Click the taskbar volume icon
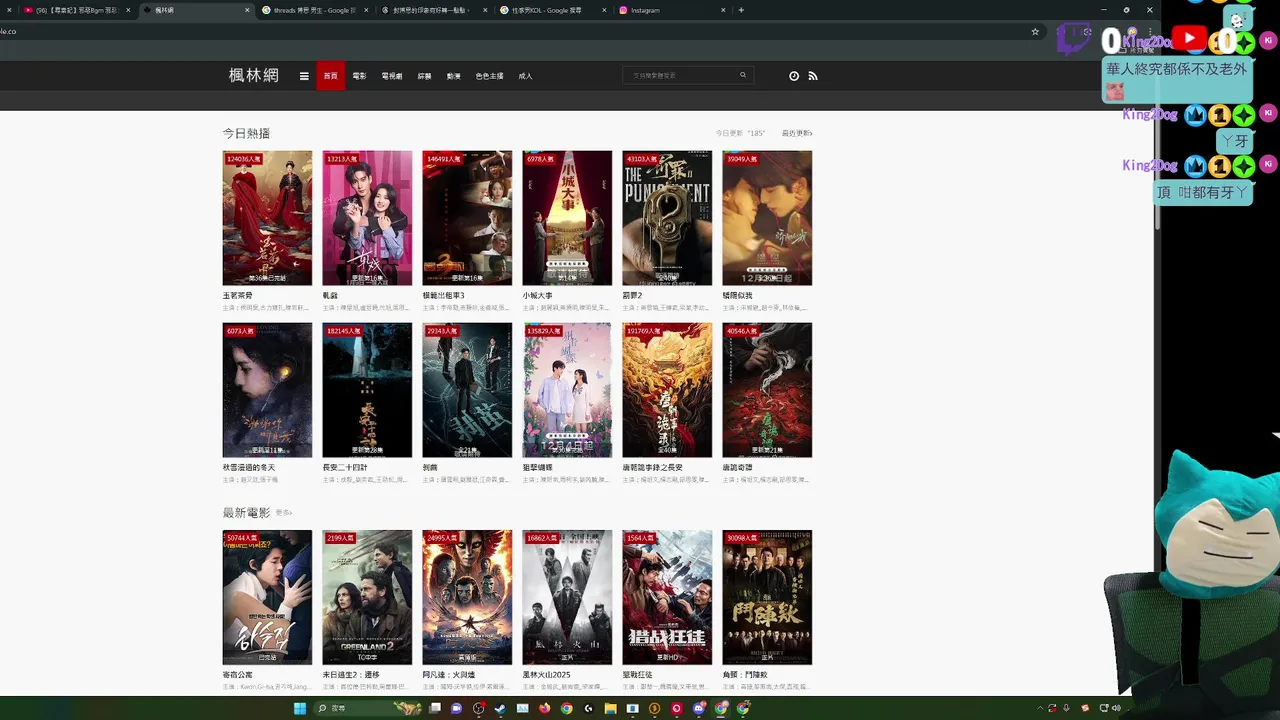This screenshot has height=720, width=1280. coord(1116,708)
